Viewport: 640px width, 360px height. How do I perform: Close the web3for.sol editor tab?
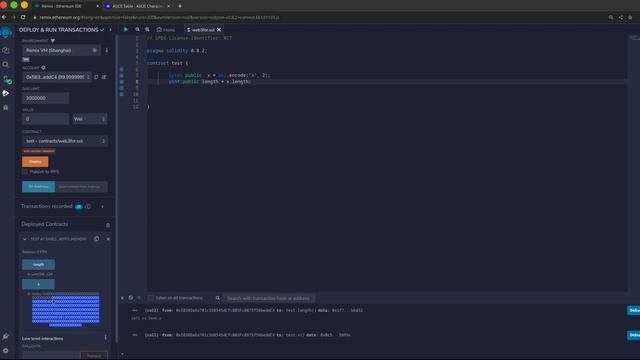point(219,30)
